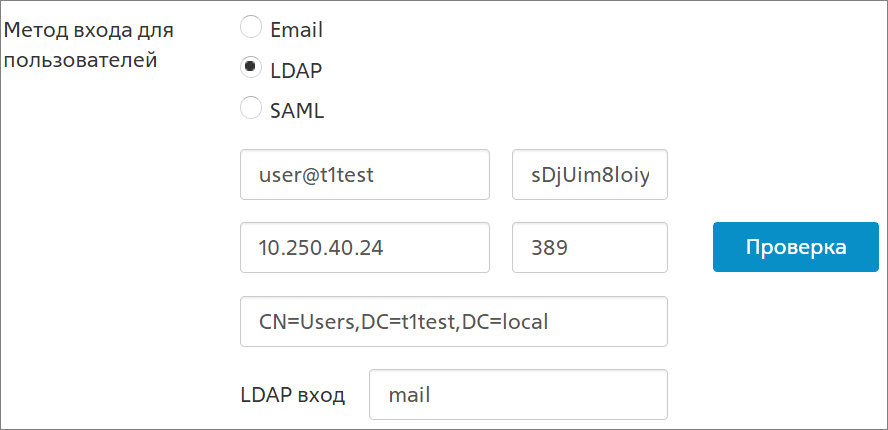Screen dimensions: 888x430
Task: Select the Email login method radio button
Action: coord(251,27)
